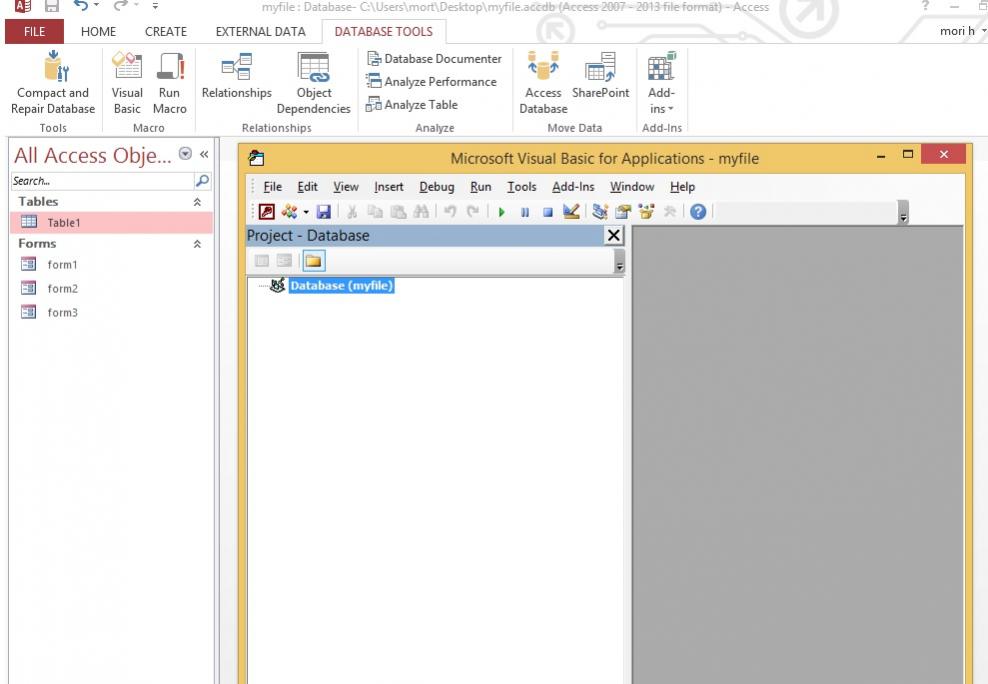The image size is (988, 684).
Task: Click Cut icon in VBA toolbar
Action: tap(352, 212)
